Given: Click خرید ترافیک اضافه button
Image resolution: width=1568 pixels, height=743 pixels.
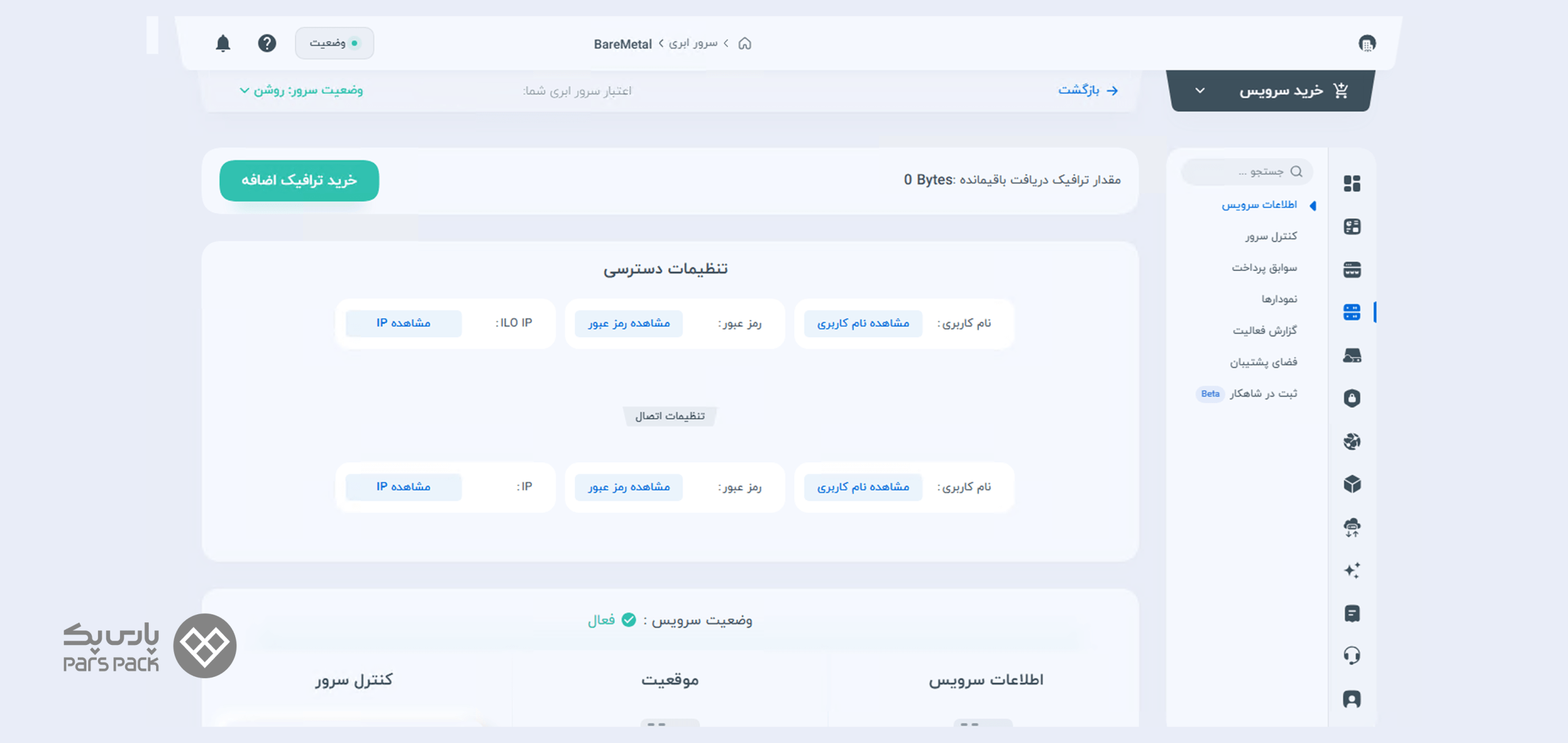Looking at the screenshot, I should tap(299, 181).
